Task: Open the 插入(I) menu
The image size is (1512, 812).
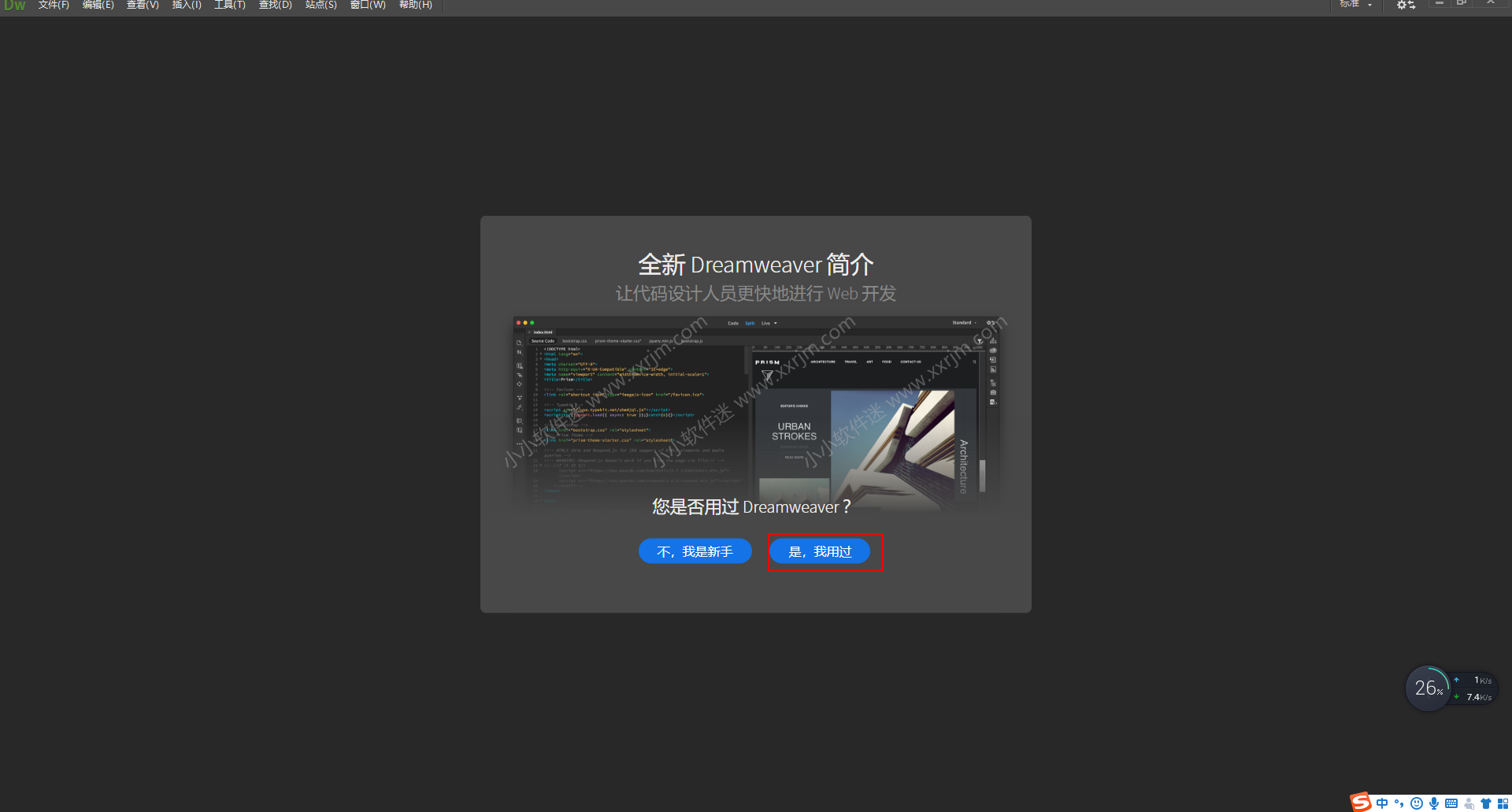Action: (187, 5)
